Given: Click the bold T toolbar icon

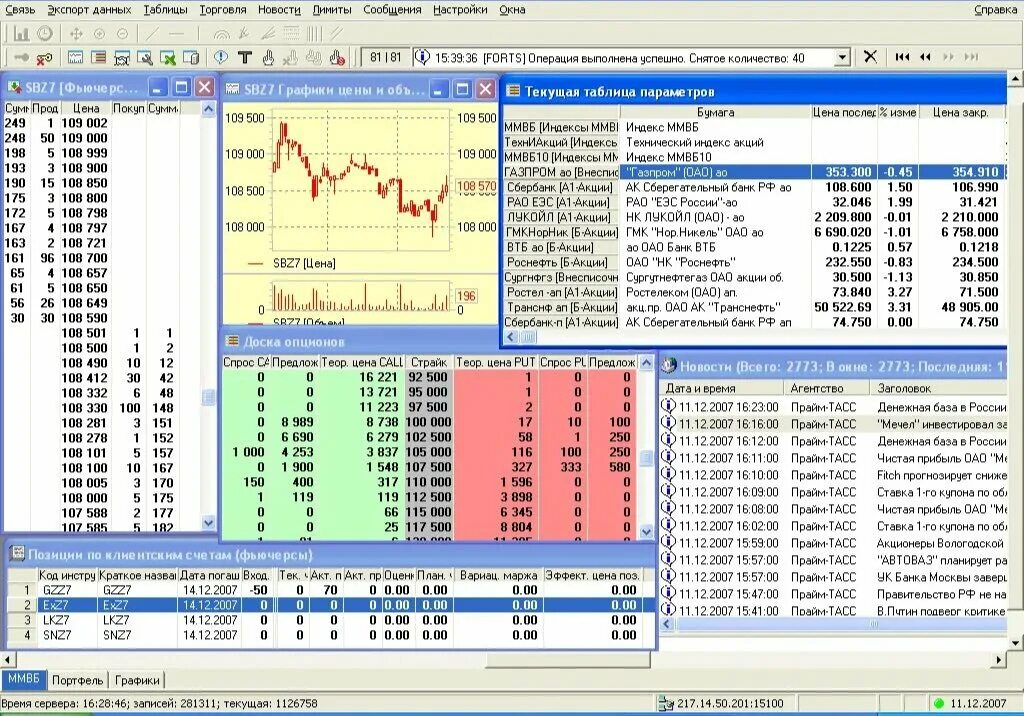Looking at the screenshot, I should 245,57.
